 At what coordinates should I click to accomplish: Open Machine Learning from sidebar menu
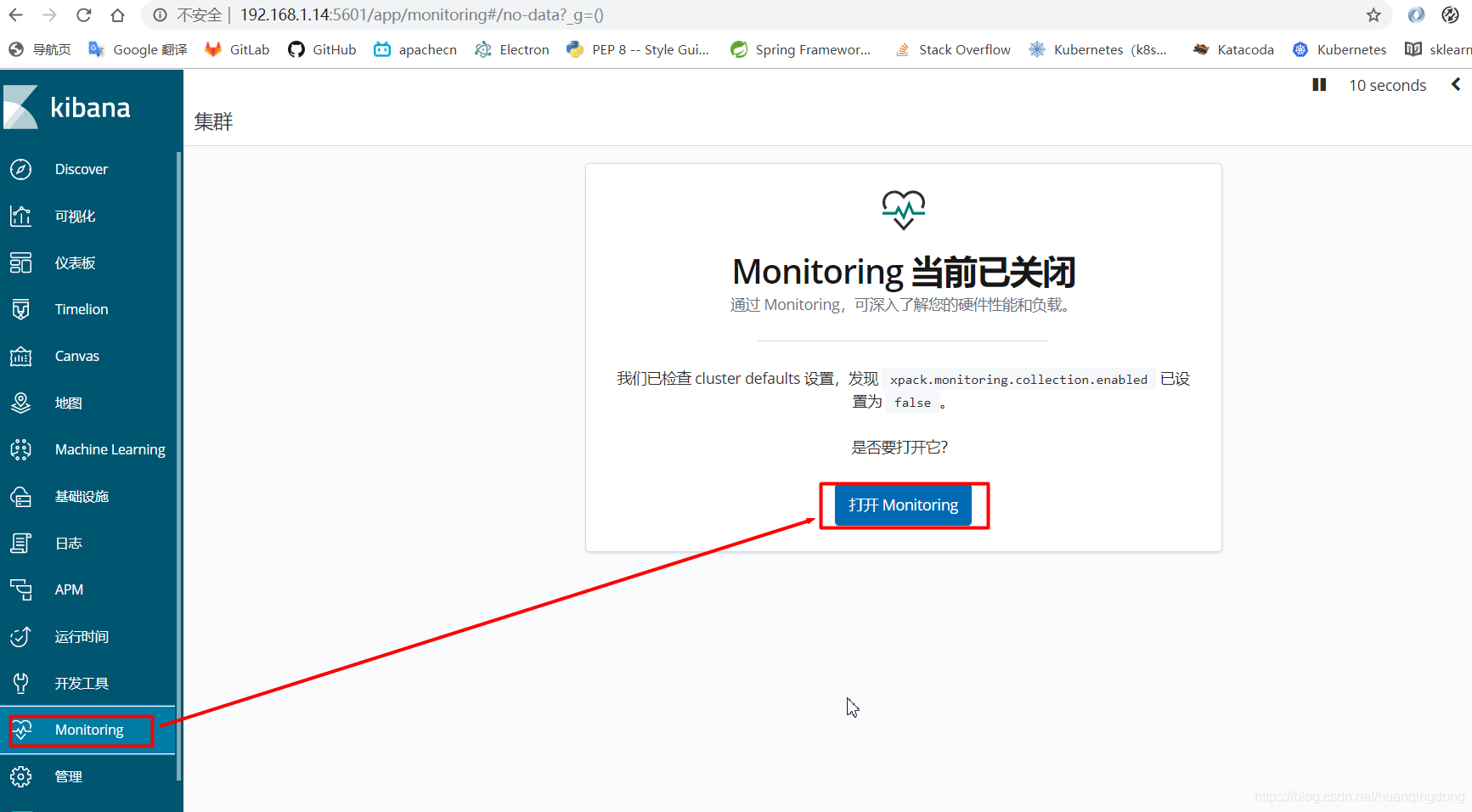point(110,449)
